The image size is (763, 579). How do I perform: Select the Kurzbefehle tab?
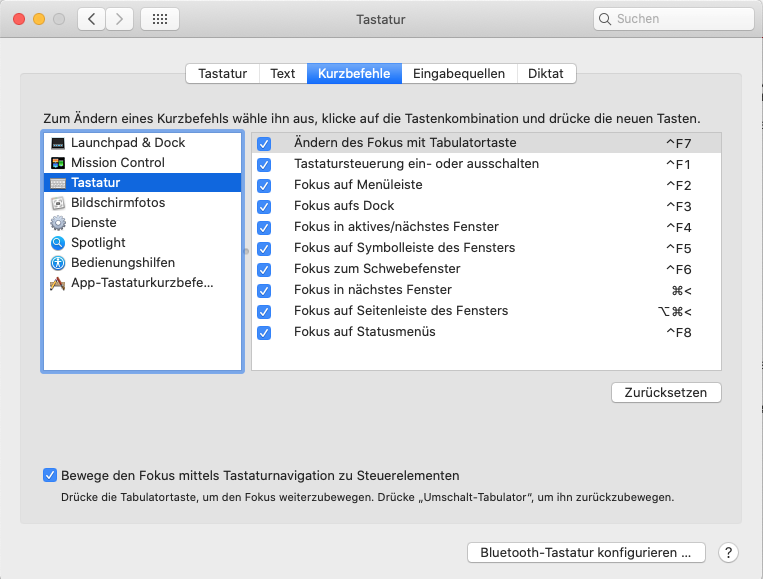[354, 73]
